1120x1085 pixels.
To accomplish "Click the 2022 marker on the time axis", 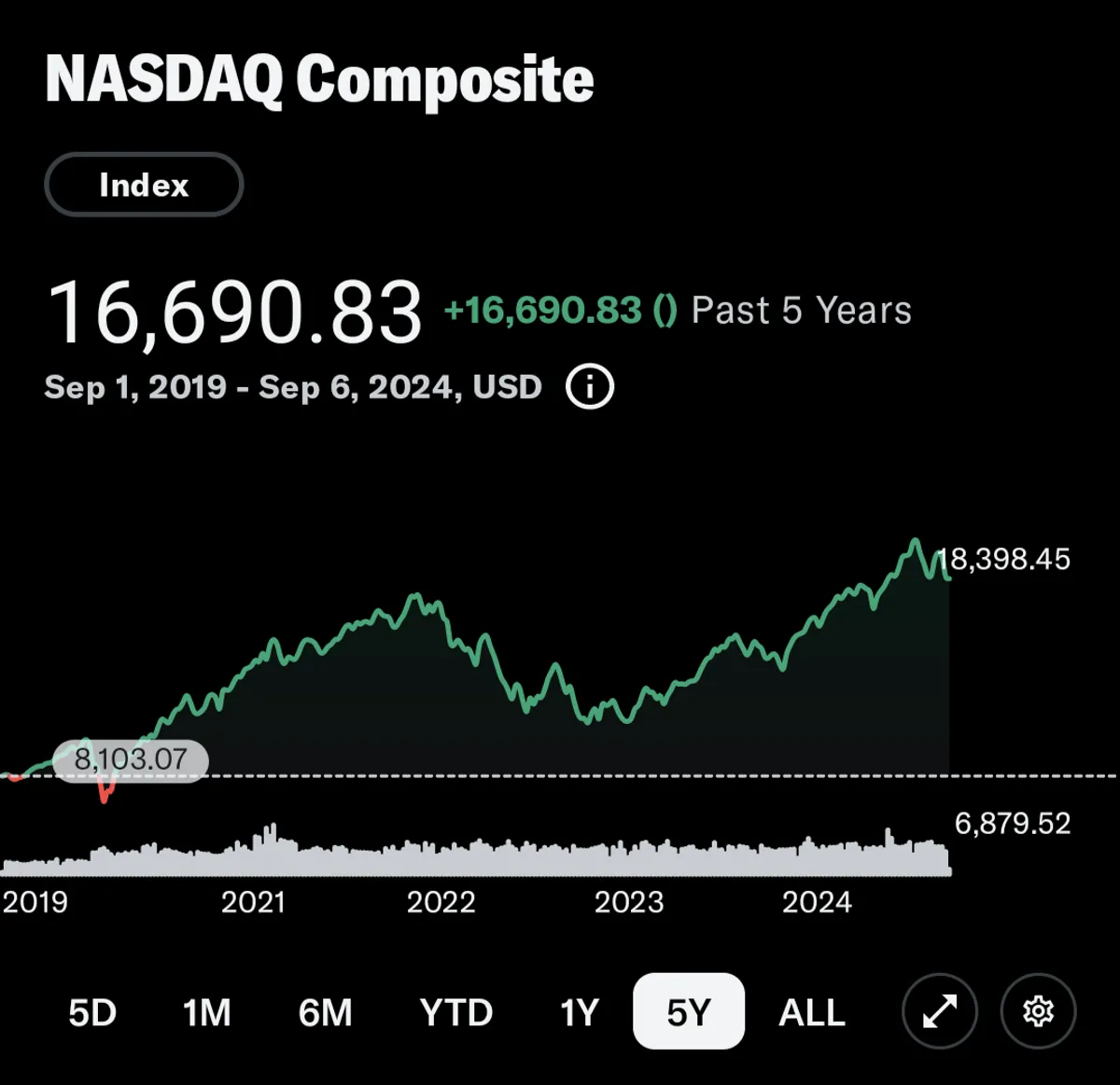I will point(441,902).
